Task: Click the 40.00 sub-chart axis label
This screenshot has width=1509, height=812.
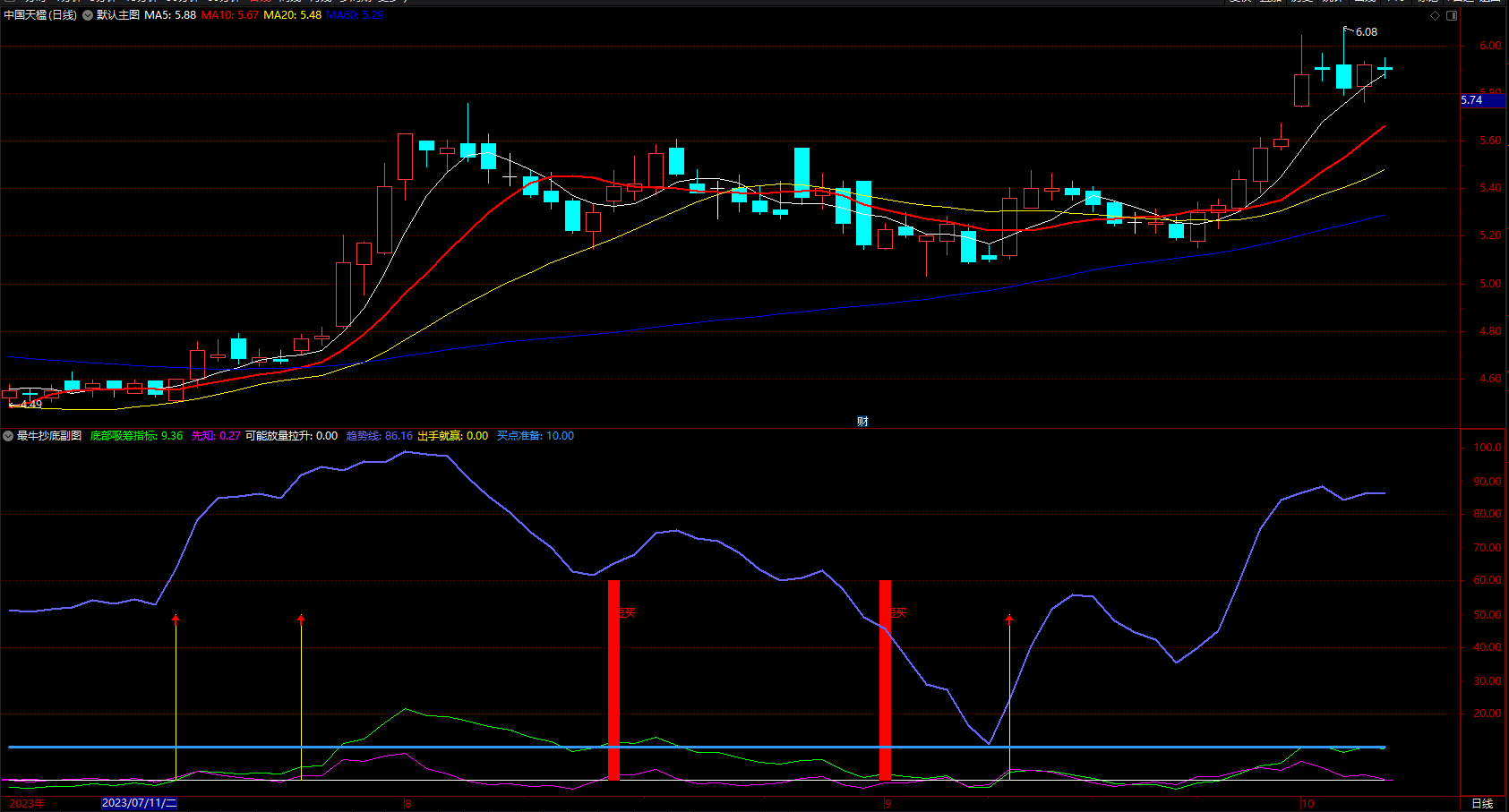Action: coord(1488,647)
